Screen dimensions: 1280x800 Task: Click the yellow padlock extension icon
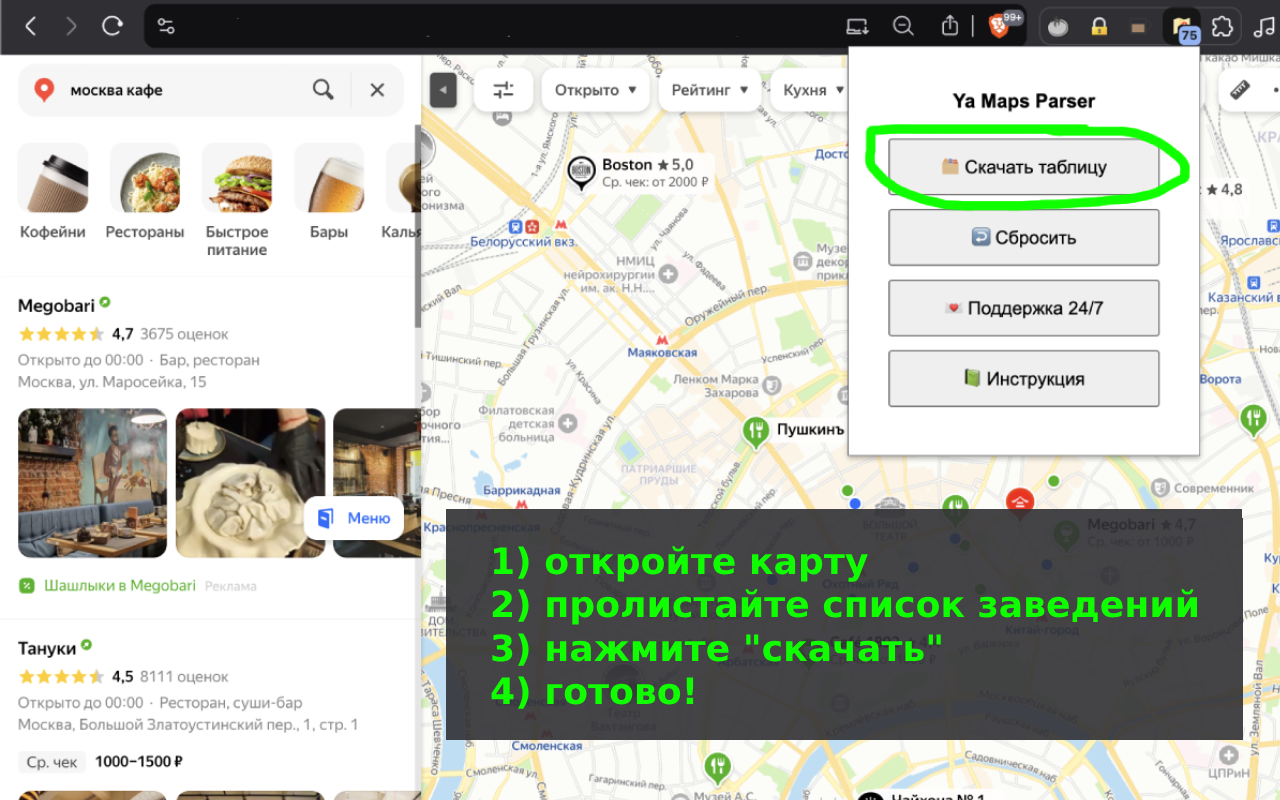pyautogui.click(x=1099, y=27)
